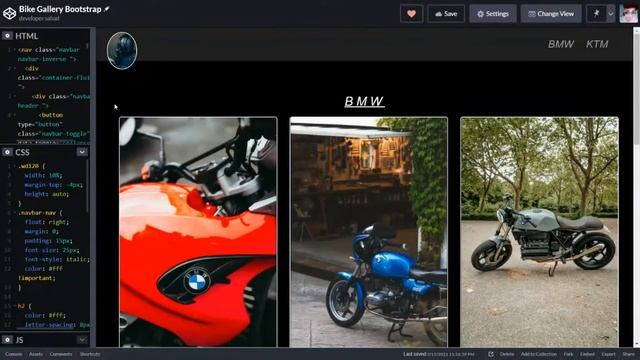Open user profile avatar
Viewport: 640px width, 360px height.
(629, 14)
